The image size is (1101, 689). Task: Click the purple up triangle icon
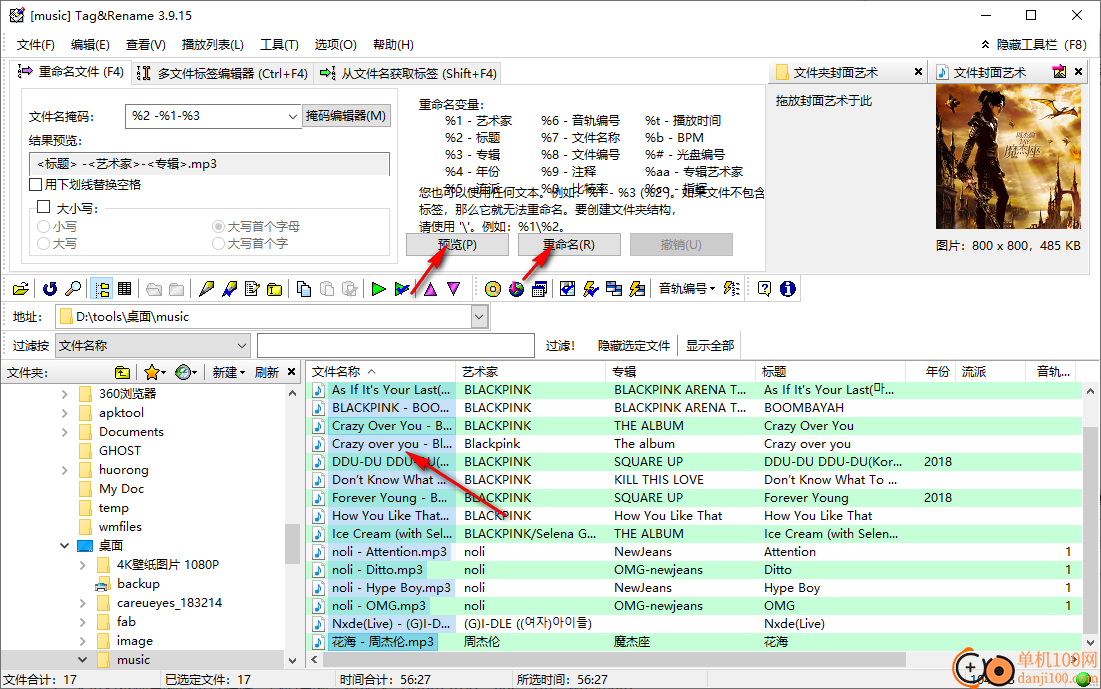(430, 289)
